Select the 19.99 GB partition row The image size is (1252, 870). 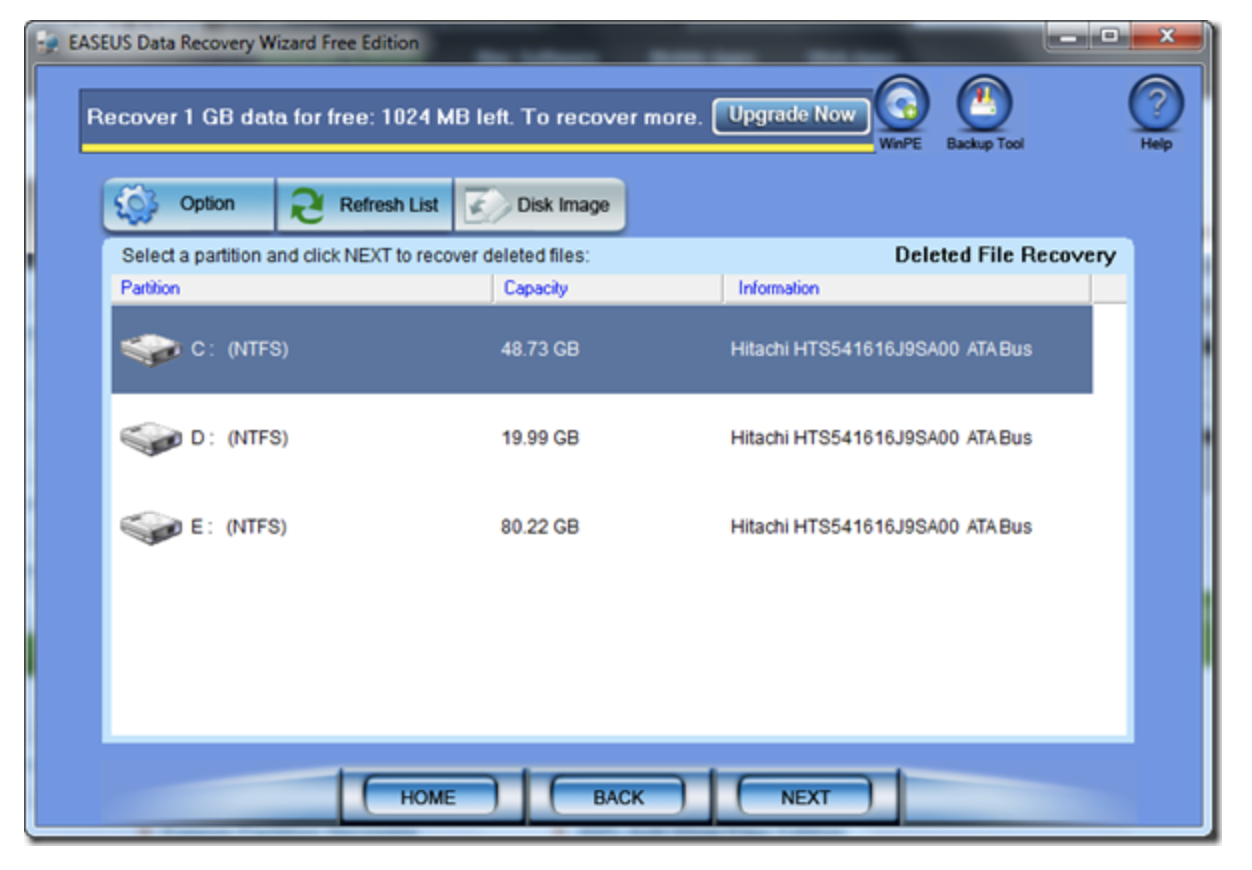tap(540, 438)
